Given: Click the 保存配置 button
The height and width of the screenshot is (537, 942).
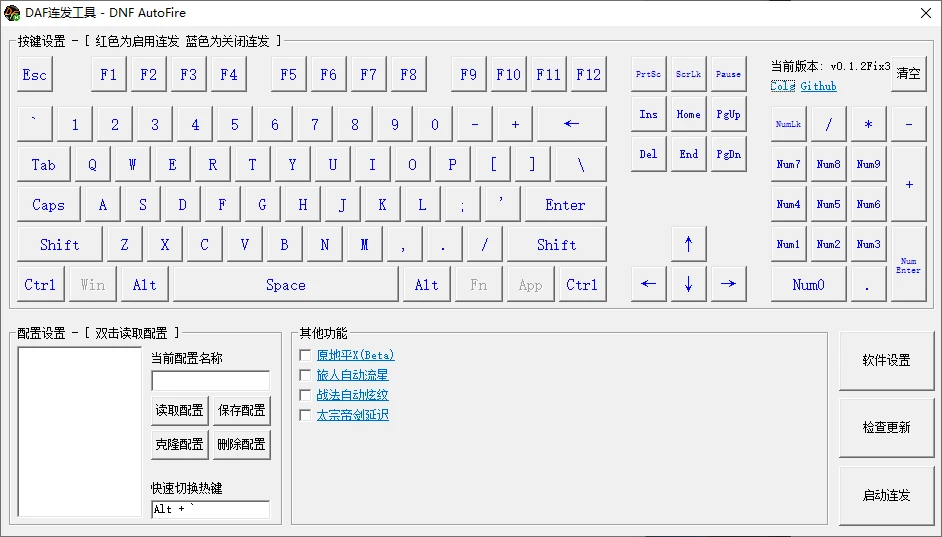Looking at the screenshot, I should point(242,410).
